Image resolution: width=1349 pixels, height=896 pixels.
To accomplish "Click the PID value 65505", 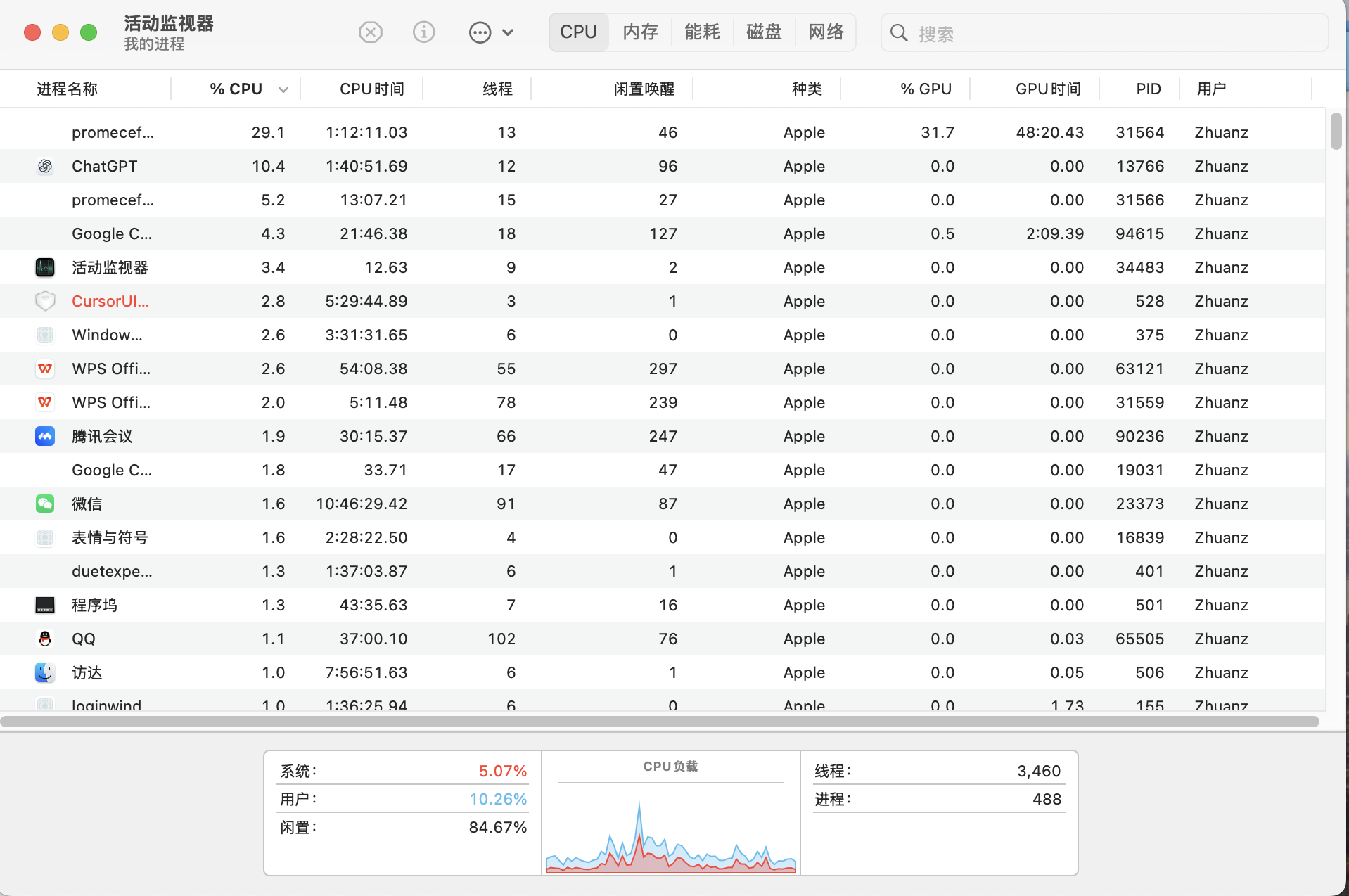I will (x=1139, y=639).
